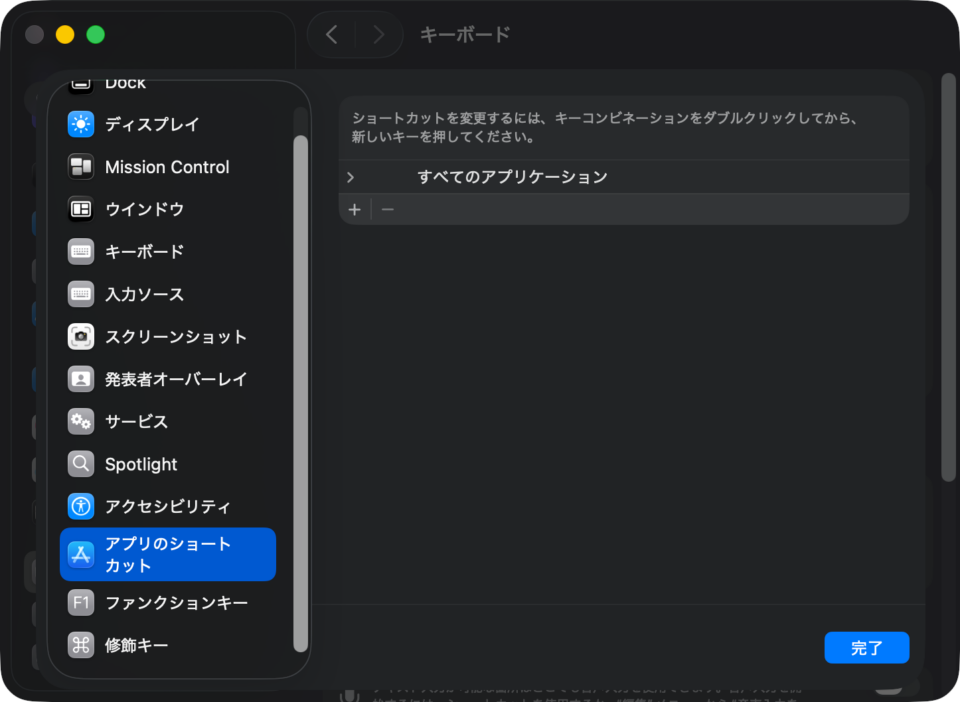Click the sidebar list scrollbar

coord(300,394)
